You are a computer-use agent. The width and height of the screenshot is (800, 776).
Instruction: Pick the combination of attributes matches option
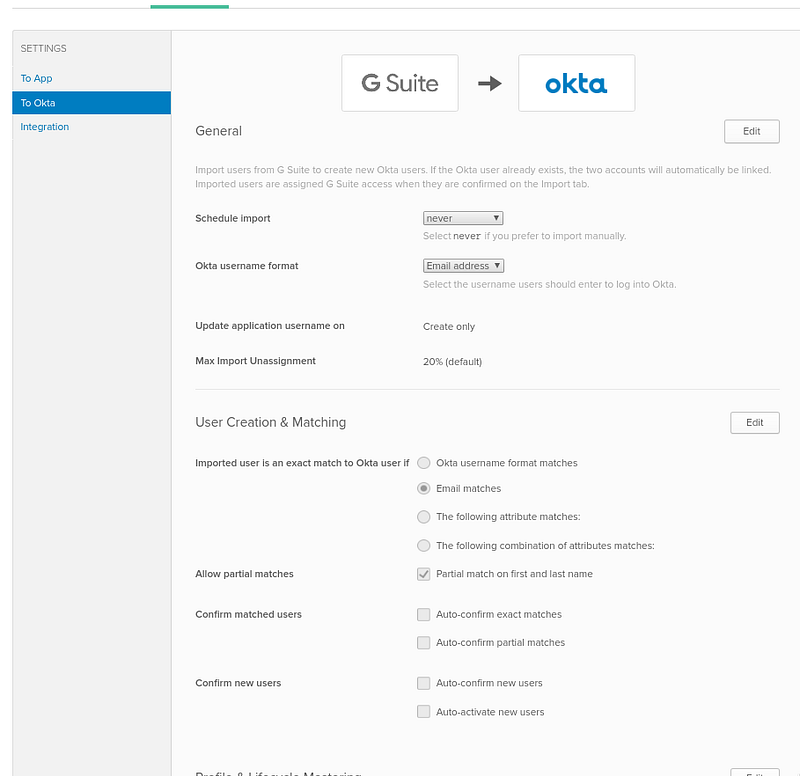click(x=423, y=545)
